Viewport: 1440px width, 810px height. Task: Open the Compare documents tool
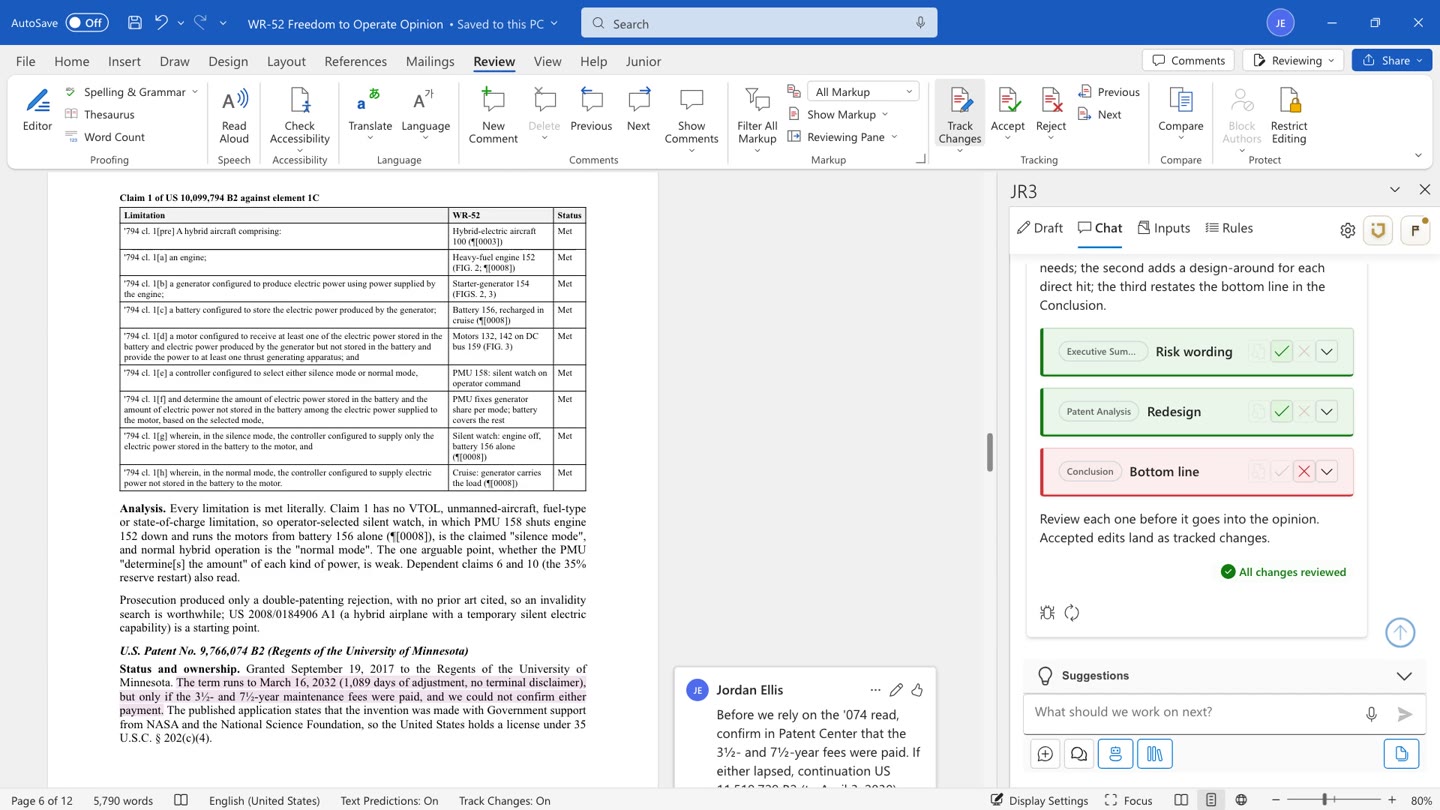[x=1181, y=110]
